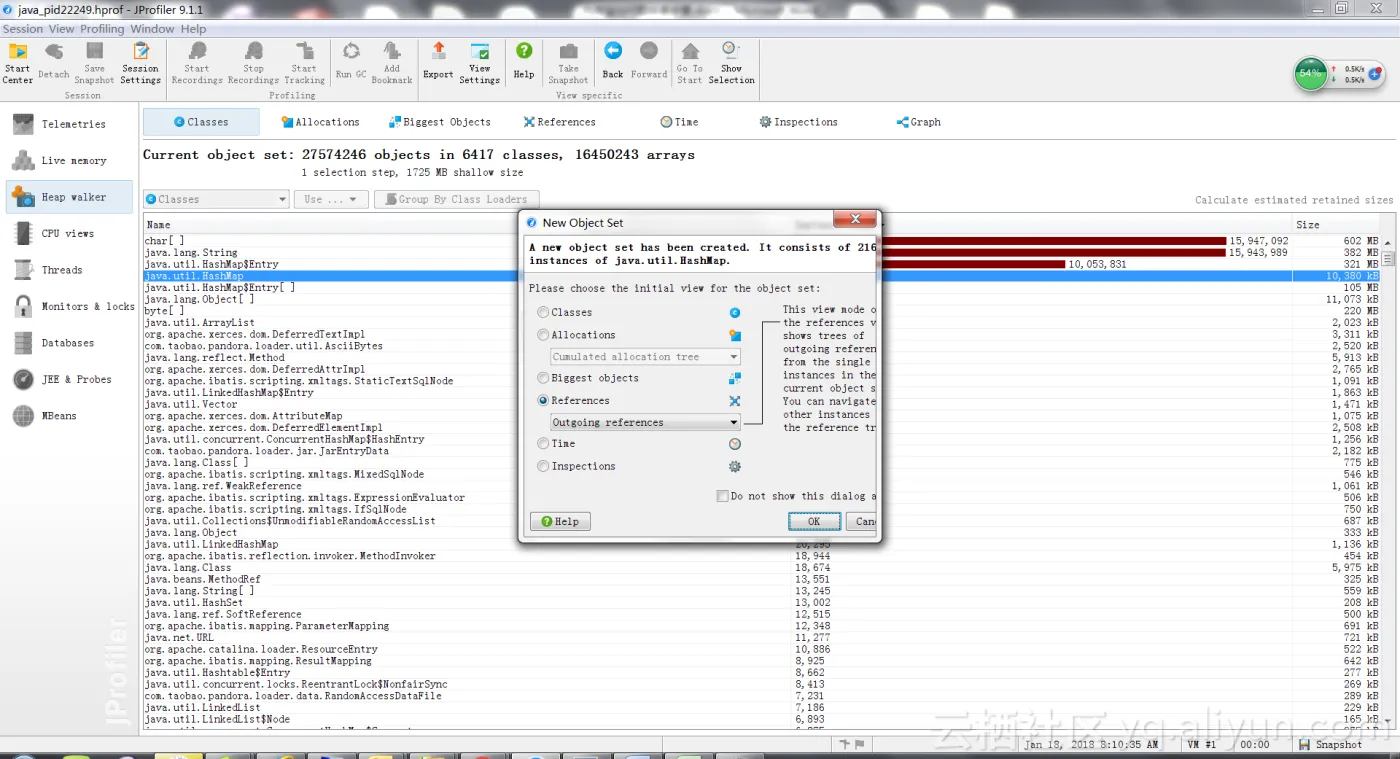Screen dimensions: 1400x759
Task: Click the Export toolbar icon
Action: (438, 60)
